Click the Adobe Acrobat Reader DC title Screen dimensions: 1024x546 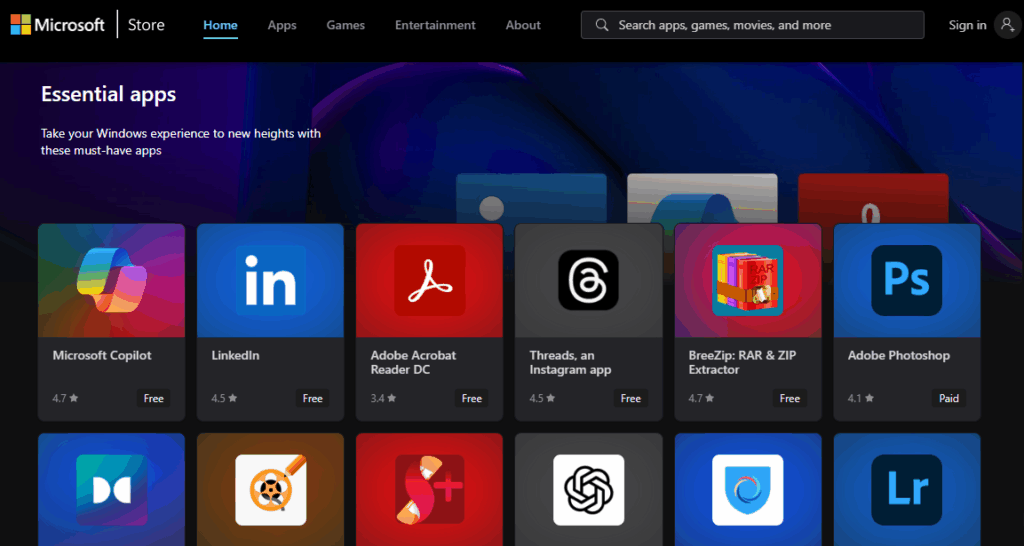pyautogui.click(x=413, y=362)
